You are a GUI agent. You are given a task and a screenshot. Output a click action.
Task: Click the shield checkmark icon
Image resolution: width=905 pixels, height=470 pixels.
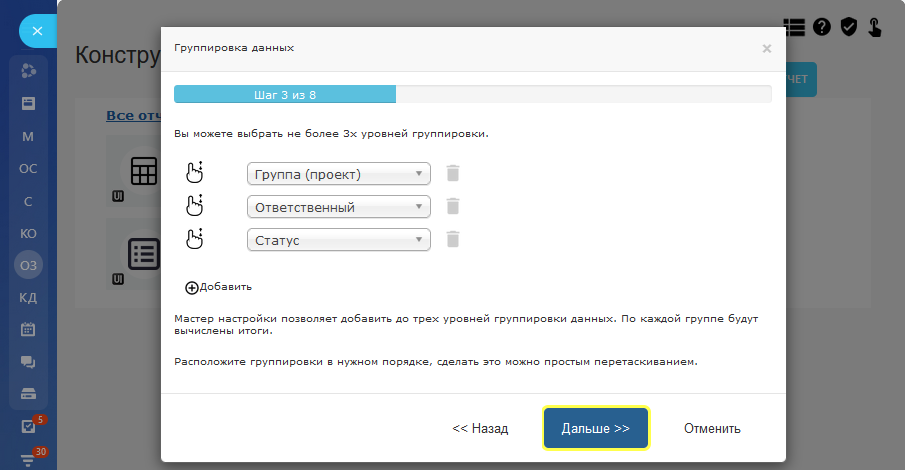(x=849, y=27)
